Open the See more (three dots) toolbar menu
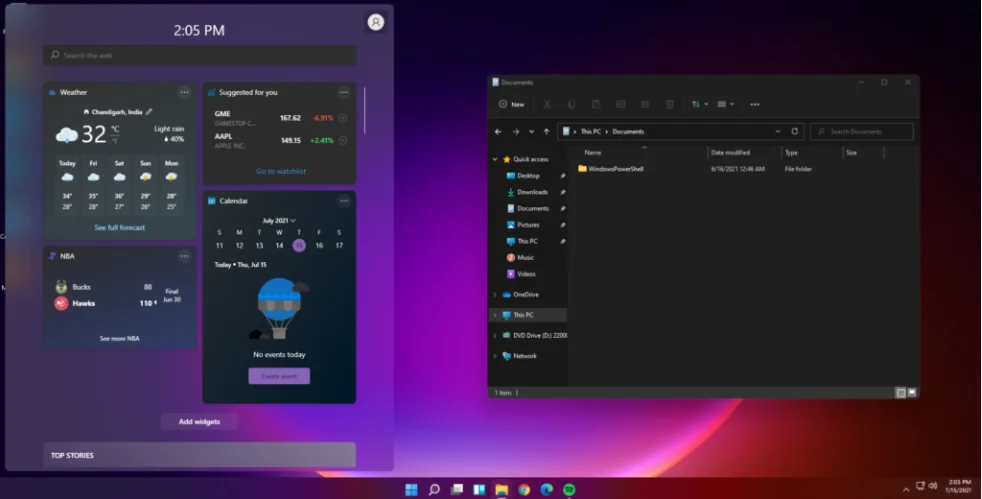The image size is (982, 499). coord(755,104)
